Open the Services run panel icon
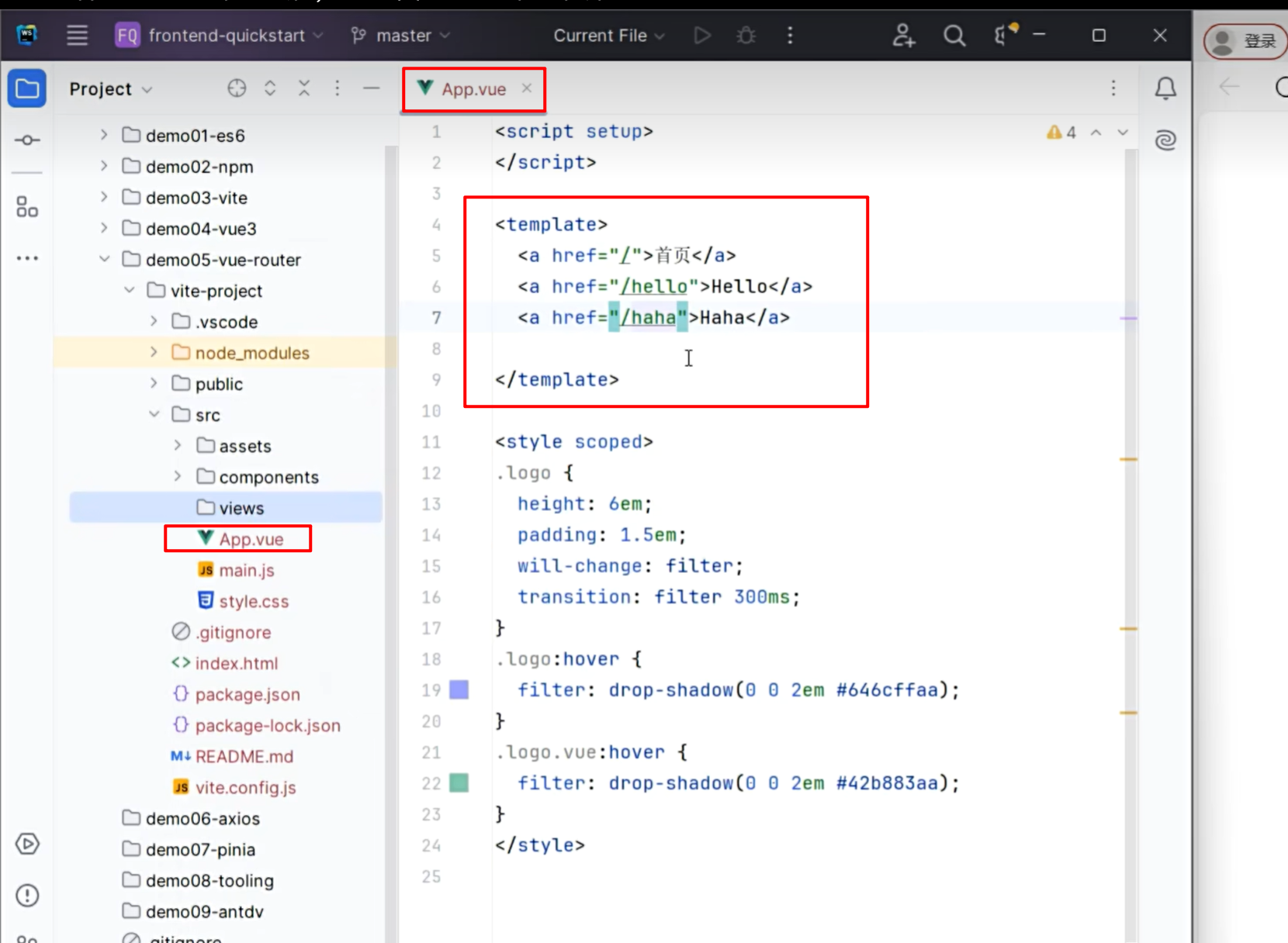Viewport: 1288px width, 943px height. (x=27, y=844)
